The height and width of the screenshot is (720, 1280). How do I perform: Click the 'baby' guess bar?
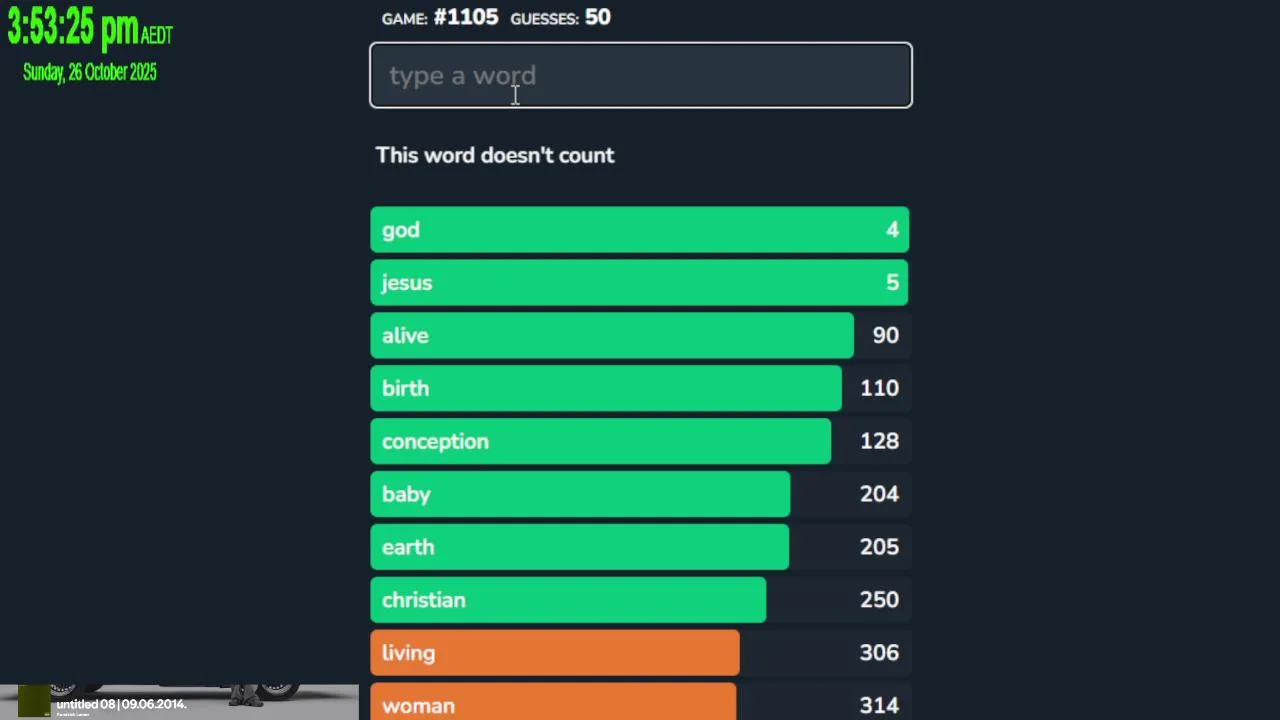click(x=580, y=495)
